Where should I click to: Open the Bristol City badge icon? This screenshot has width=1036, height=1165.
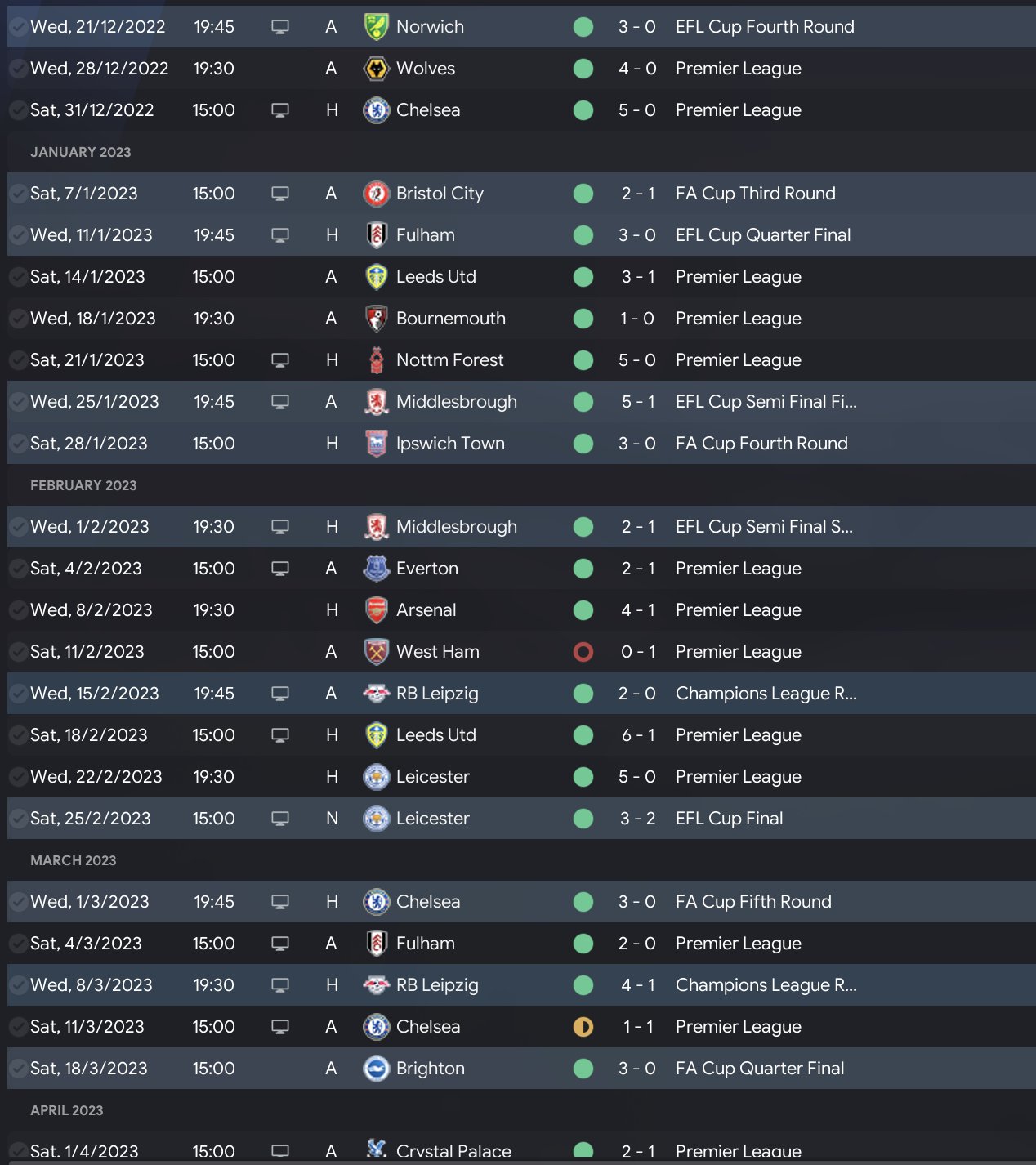(376, 194)
